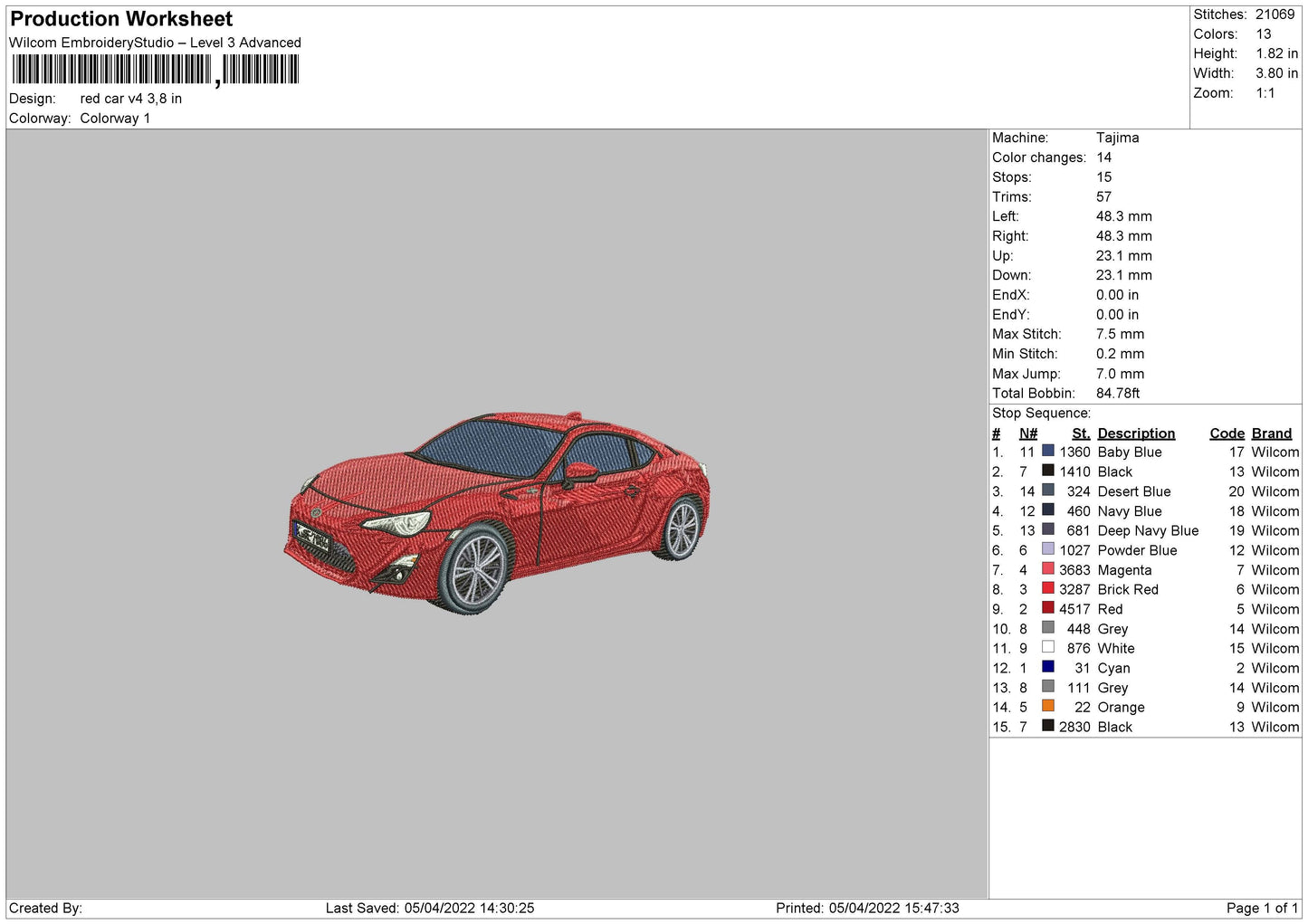Click stitch count 3683 in the Magenta row
This screenshot has width=1308, height=924.
[x=1074, y=570]
